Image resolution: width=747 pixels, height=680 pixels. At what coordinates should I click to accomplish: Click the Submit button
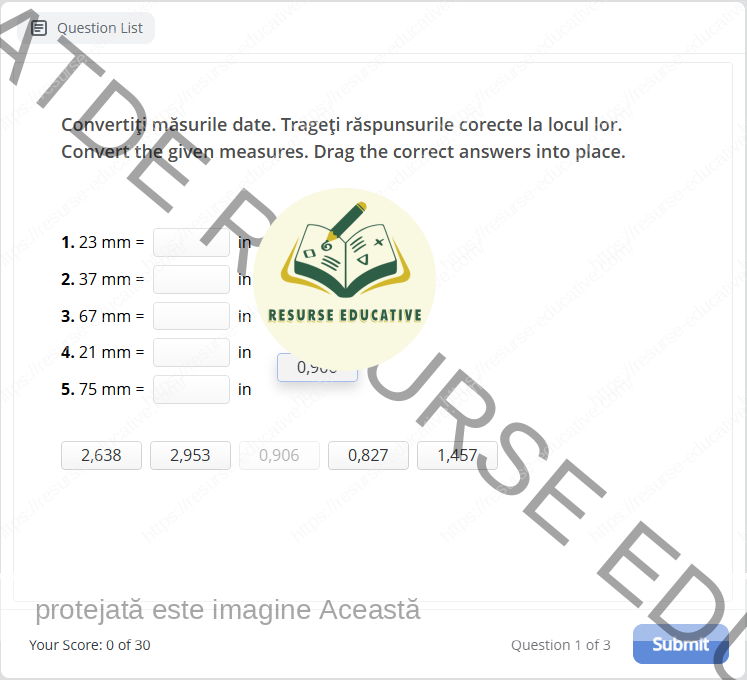pos(680,644)
